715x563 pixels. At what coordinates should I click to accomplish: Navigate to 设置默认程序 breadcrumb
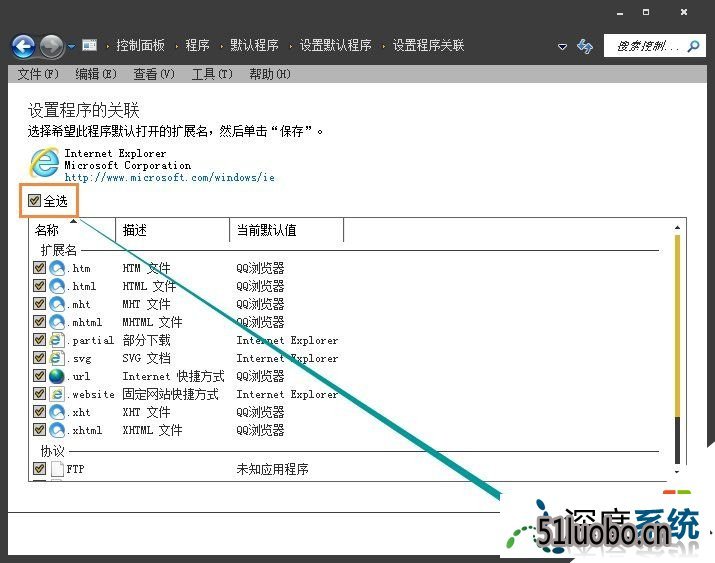click(335, 46)
